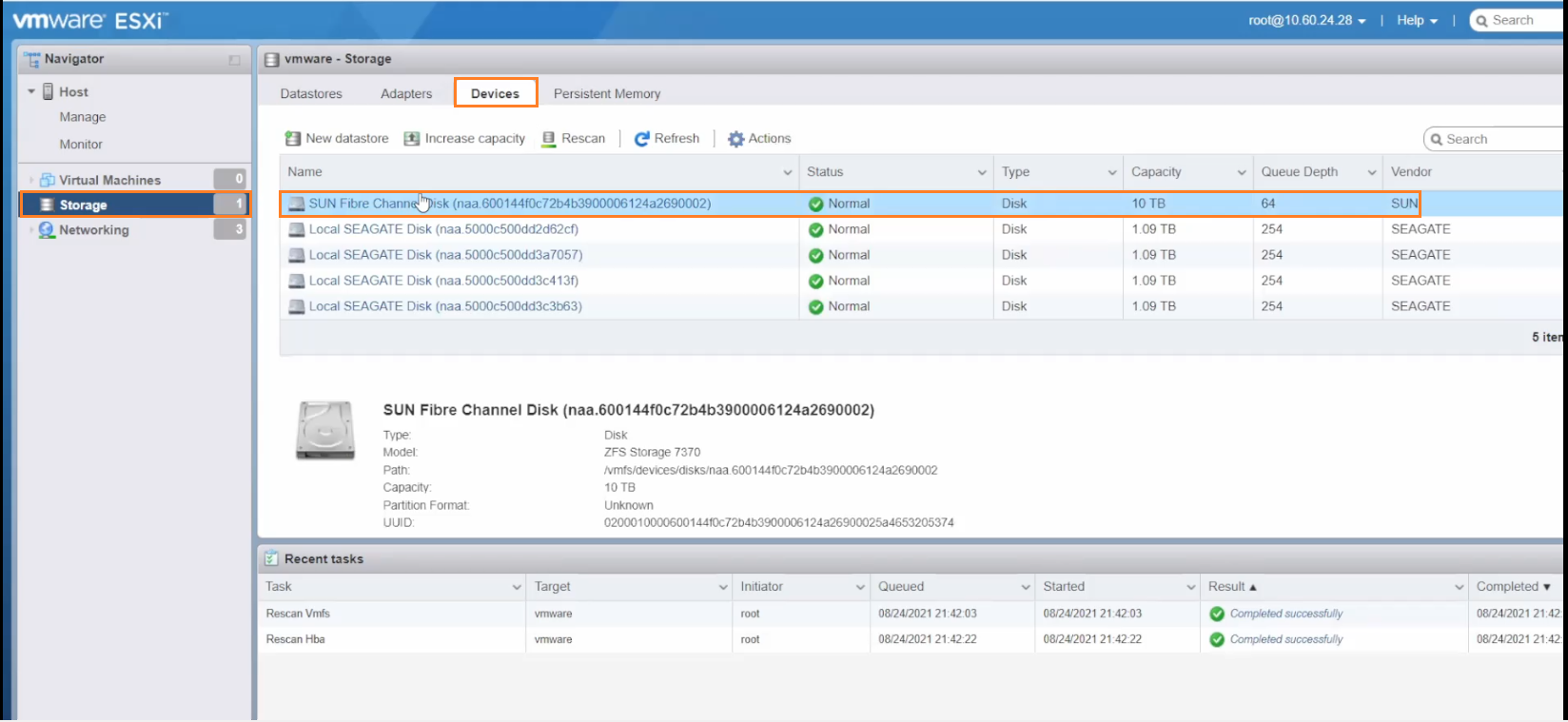Click the New datastore icon
Screen dimensions: 1568x722
click(x=293, y=139)
